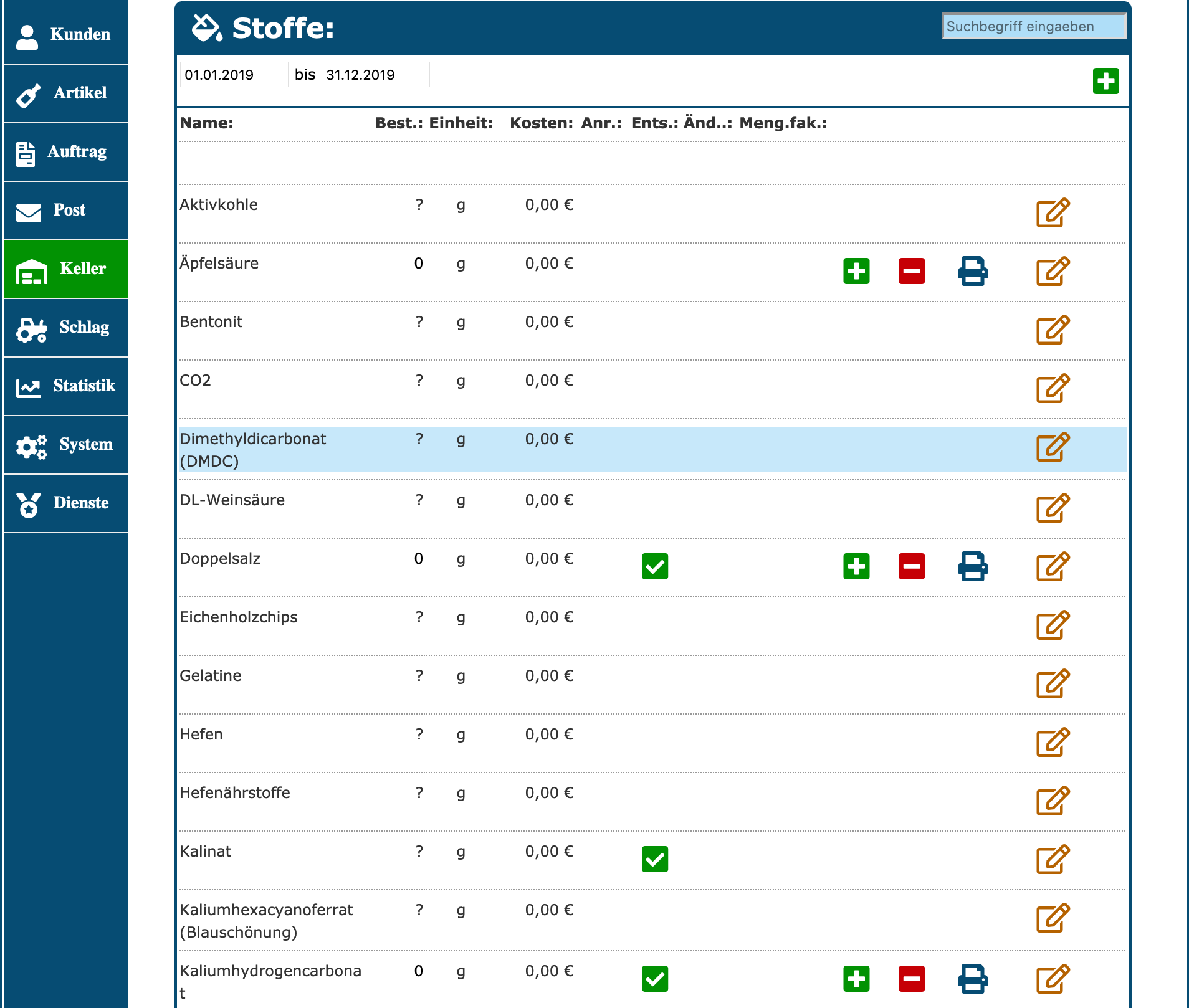Click the start date field 01.01.2019

point(234,75)
